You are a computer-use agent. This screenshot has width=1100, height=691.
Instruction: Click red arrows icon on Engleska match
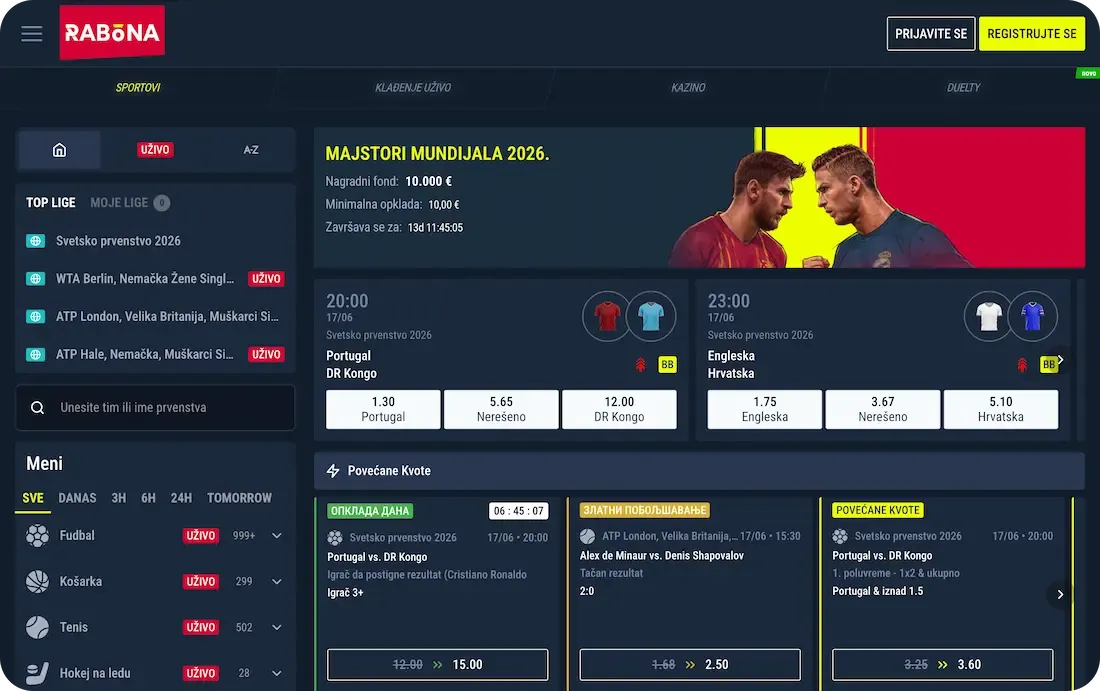(x=1022, y=365)
